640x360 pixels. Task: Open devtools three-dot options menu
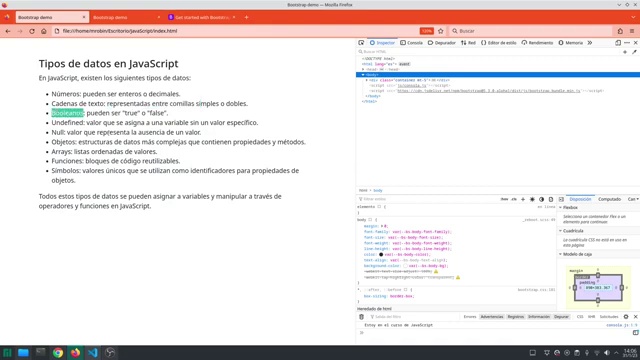627,42
